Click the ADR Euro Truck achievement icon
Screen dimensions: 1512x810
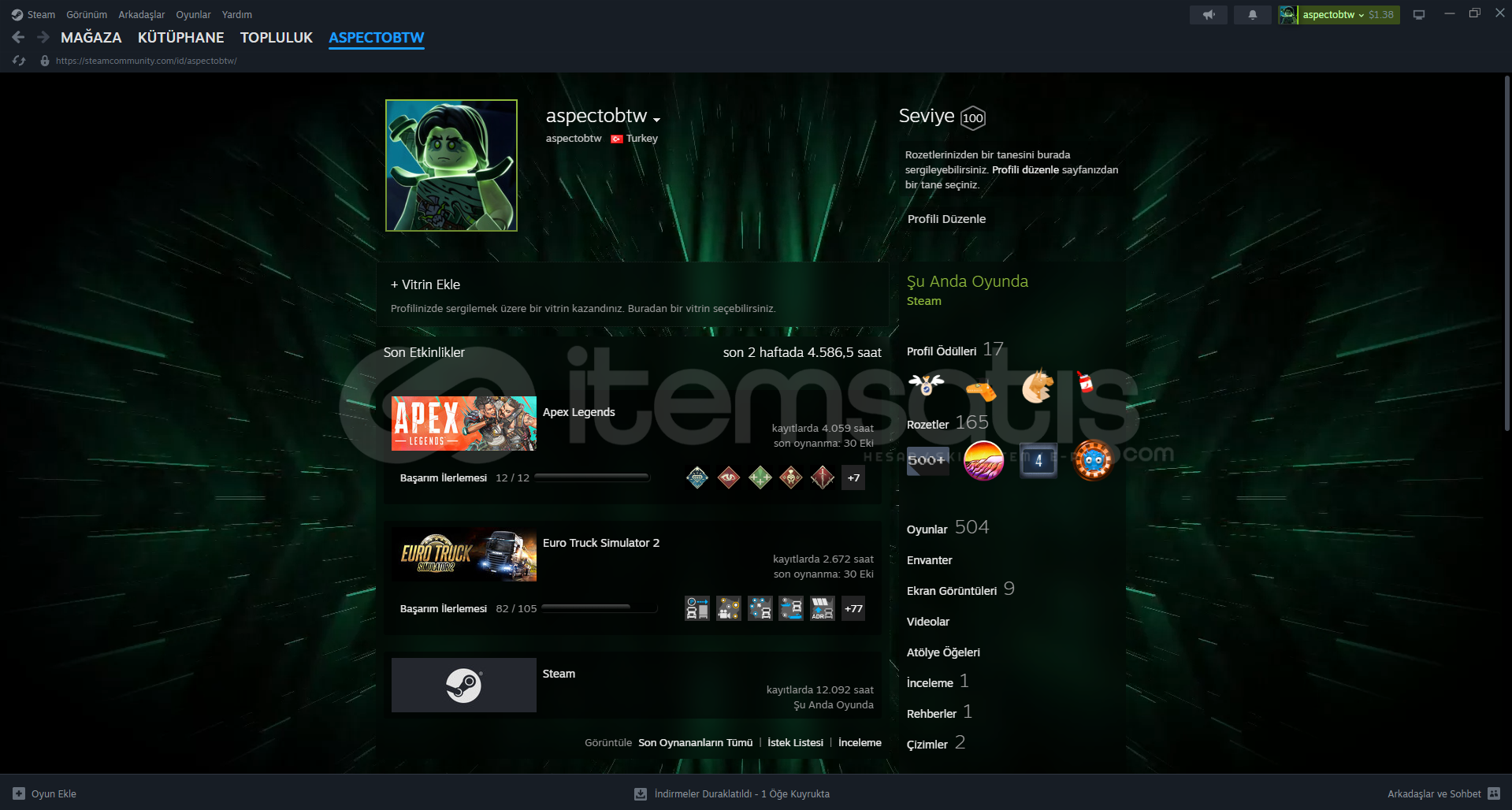[823, 608]
